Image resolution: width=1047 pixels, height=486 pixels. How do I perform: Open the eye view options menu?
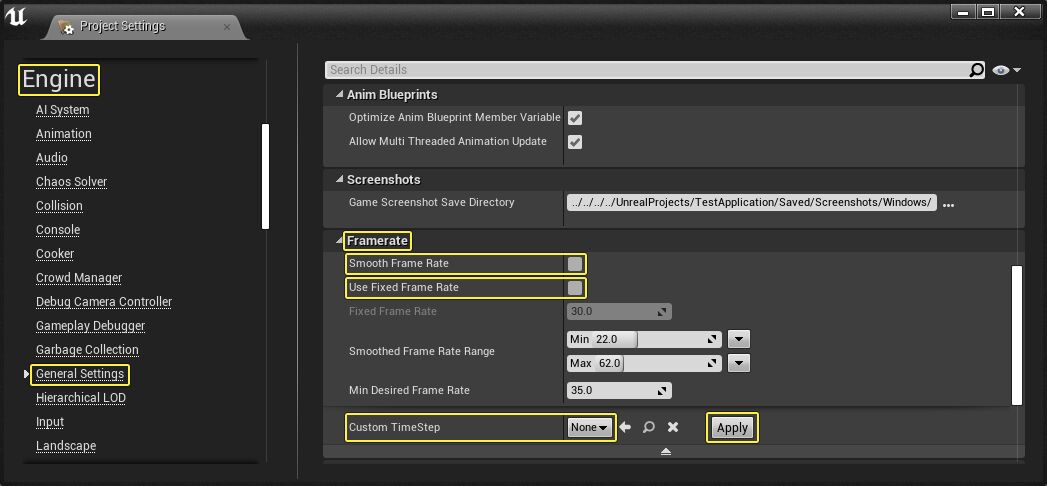click(x=1007, y=70)
